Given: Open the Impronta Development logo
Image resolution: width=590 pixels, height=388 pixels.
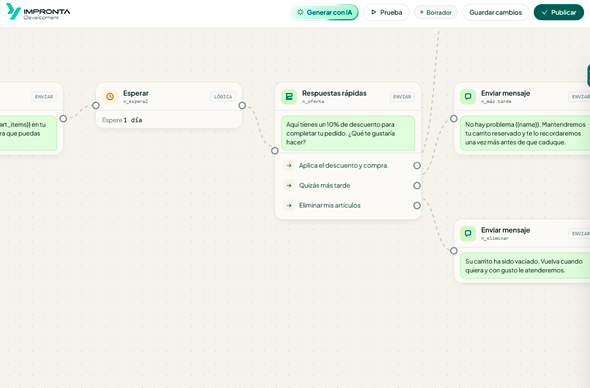Looking at the screenshot, I should tap(38, 12).
